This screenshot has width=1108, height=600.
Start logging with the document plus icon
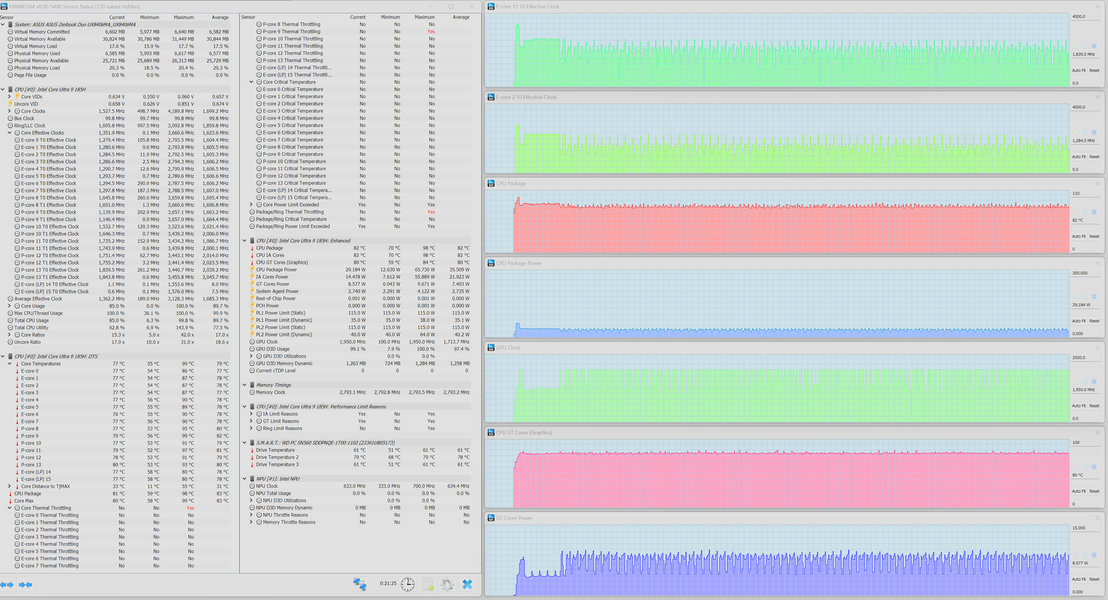pyautogui.click(x=428, y=584)
